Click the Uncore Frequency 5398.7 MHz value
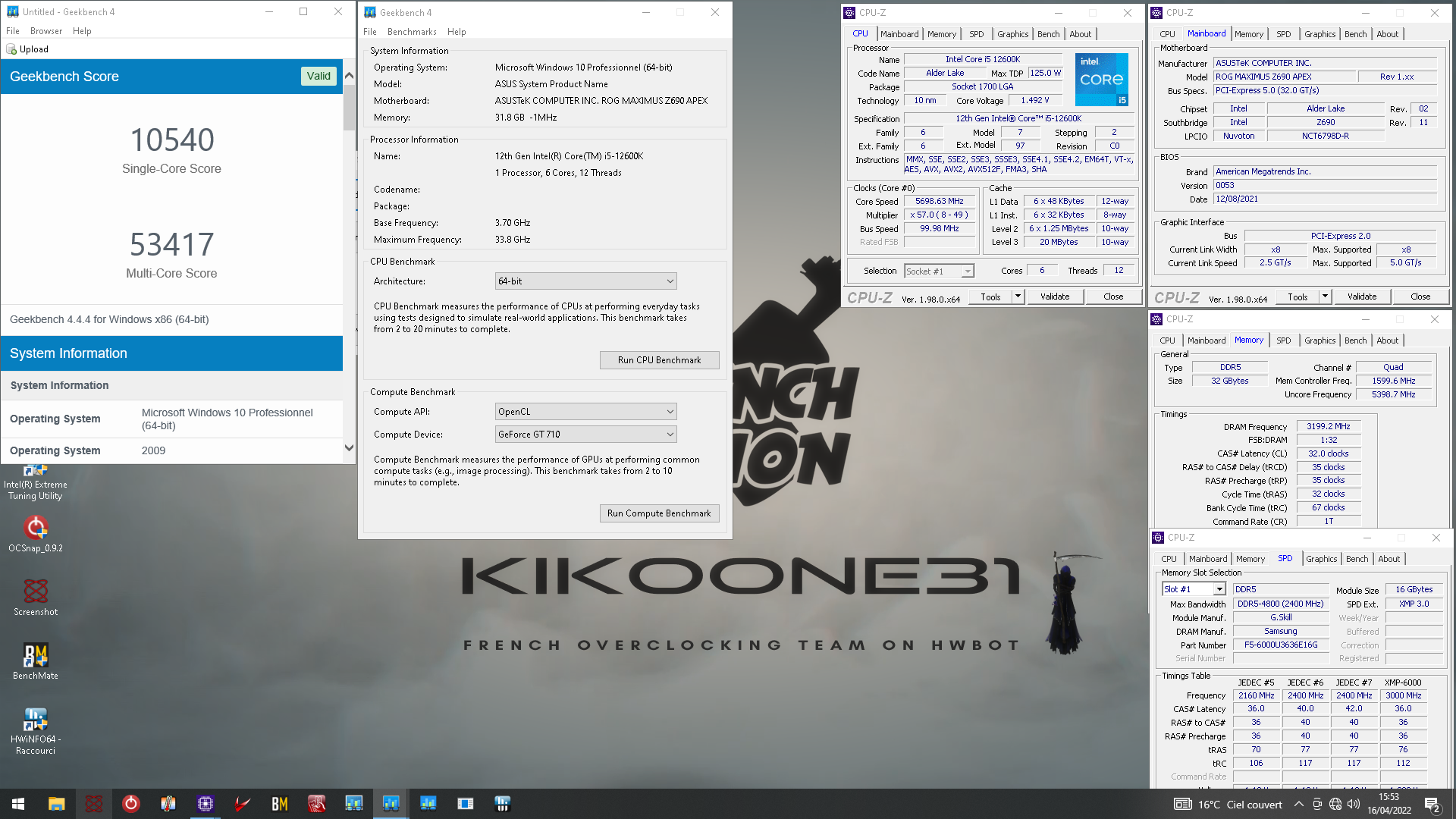The height and width of the screenshot is (819, 1456). (x=1393, y=394)
